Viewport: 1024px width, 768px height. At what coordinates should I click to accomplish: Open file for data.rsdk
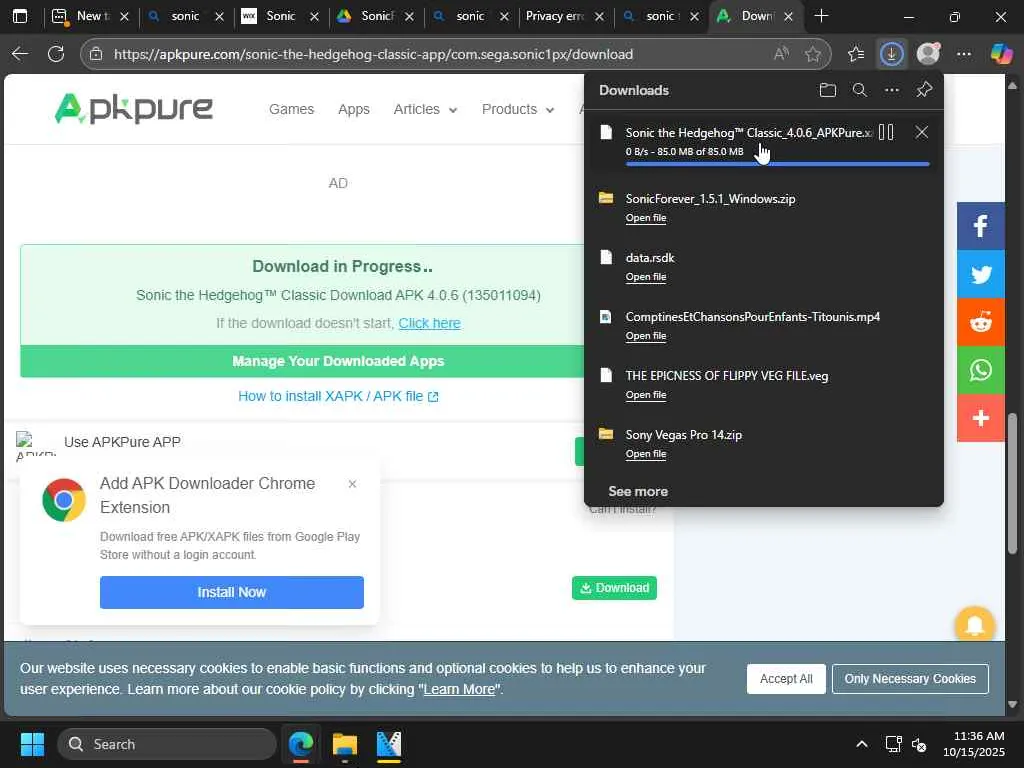pos(646,277)
